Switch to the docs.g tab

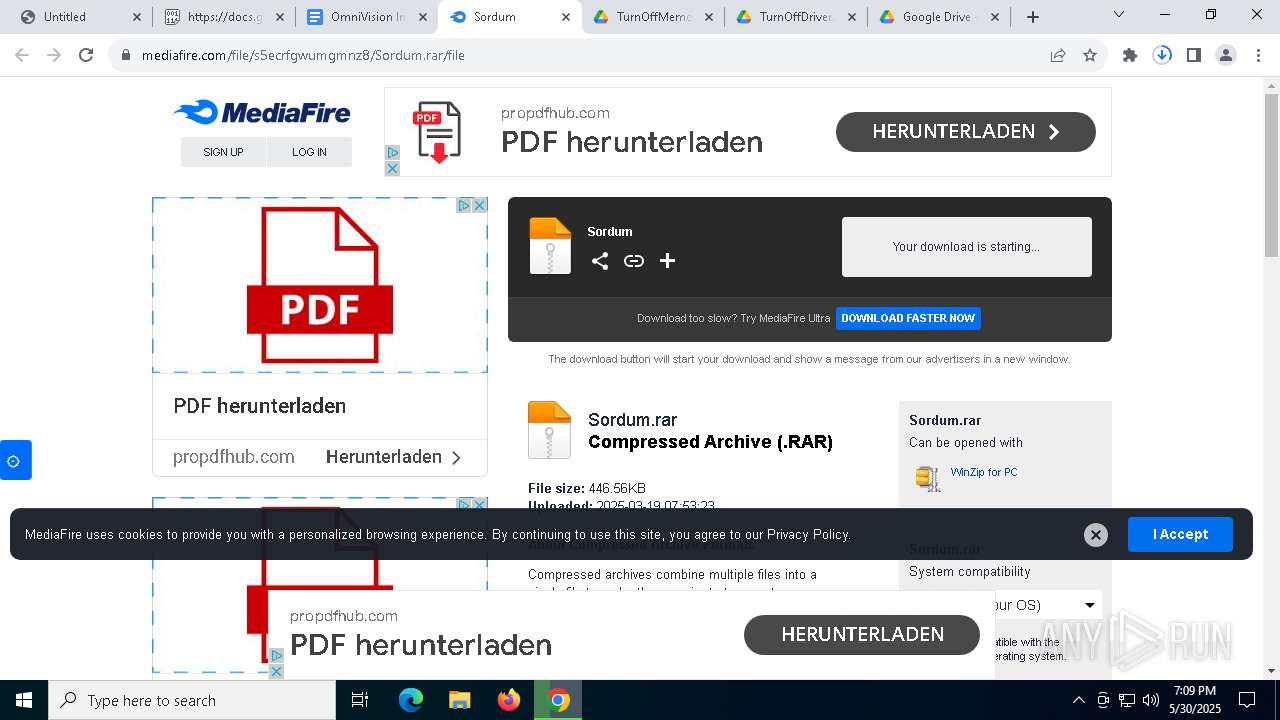[224, 17]
